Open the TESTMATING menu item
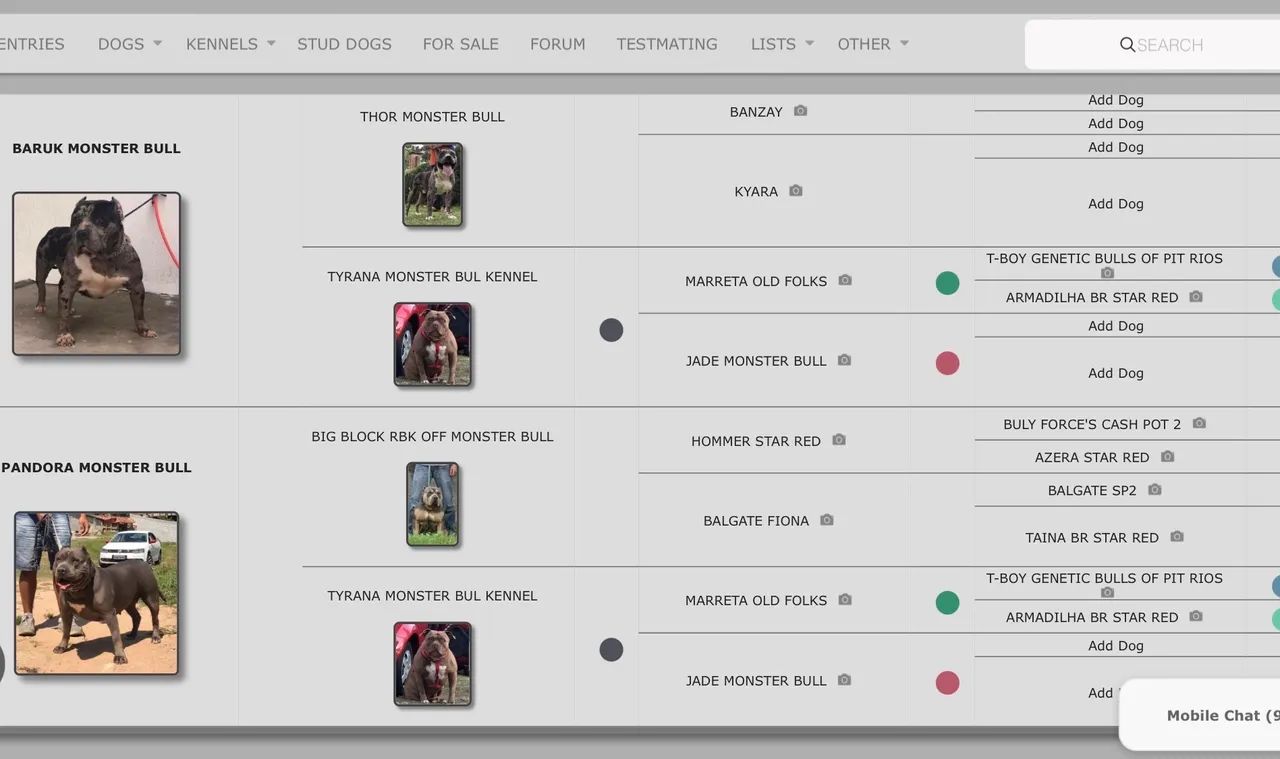Image resolution: width=1280 pixels, height=759 pixels. coord(667,44)
